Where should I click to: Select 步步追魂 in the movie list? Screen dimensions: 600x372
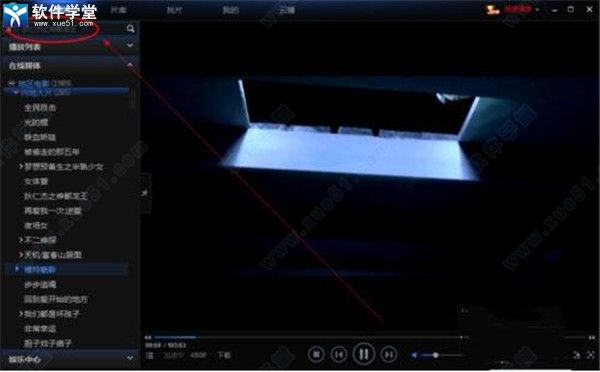tap(40, 284)
